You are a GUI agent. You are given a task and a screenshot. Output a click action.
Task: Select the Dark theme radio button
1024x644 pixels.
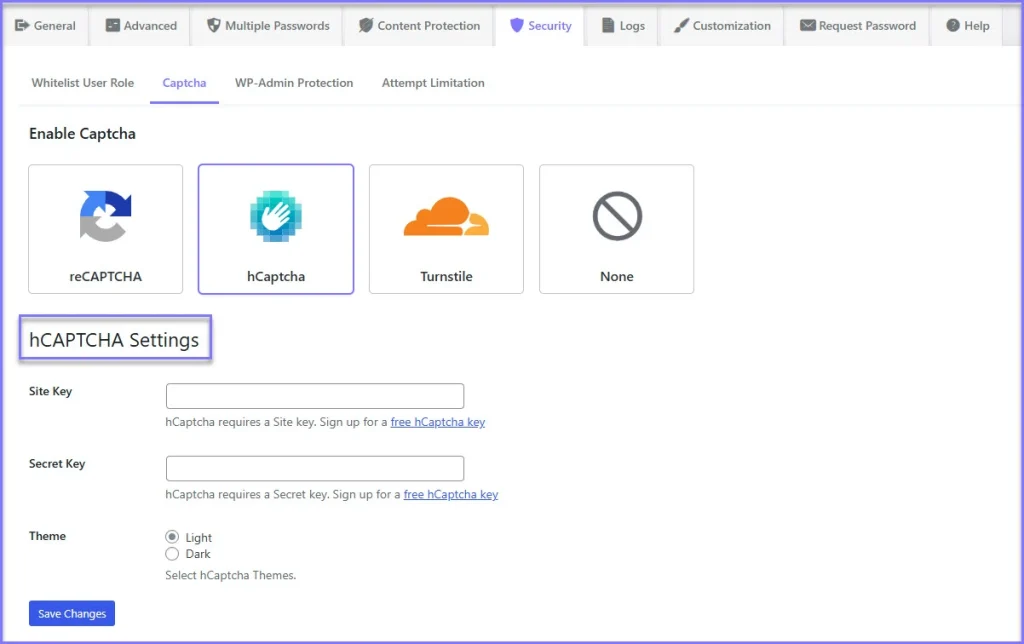point(172,554)
